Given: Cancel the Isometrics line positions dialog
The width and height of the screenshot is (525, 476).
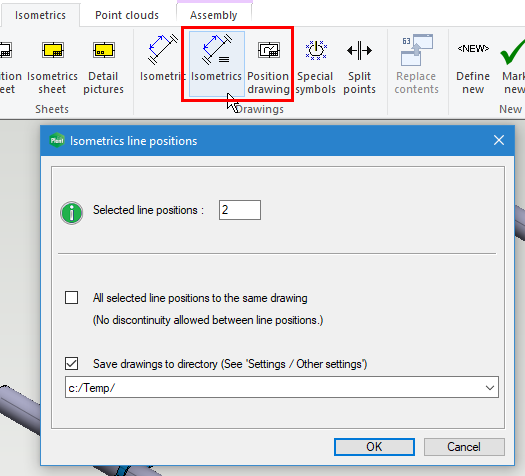Looking at the screenshot, I should tap(464, 447).
